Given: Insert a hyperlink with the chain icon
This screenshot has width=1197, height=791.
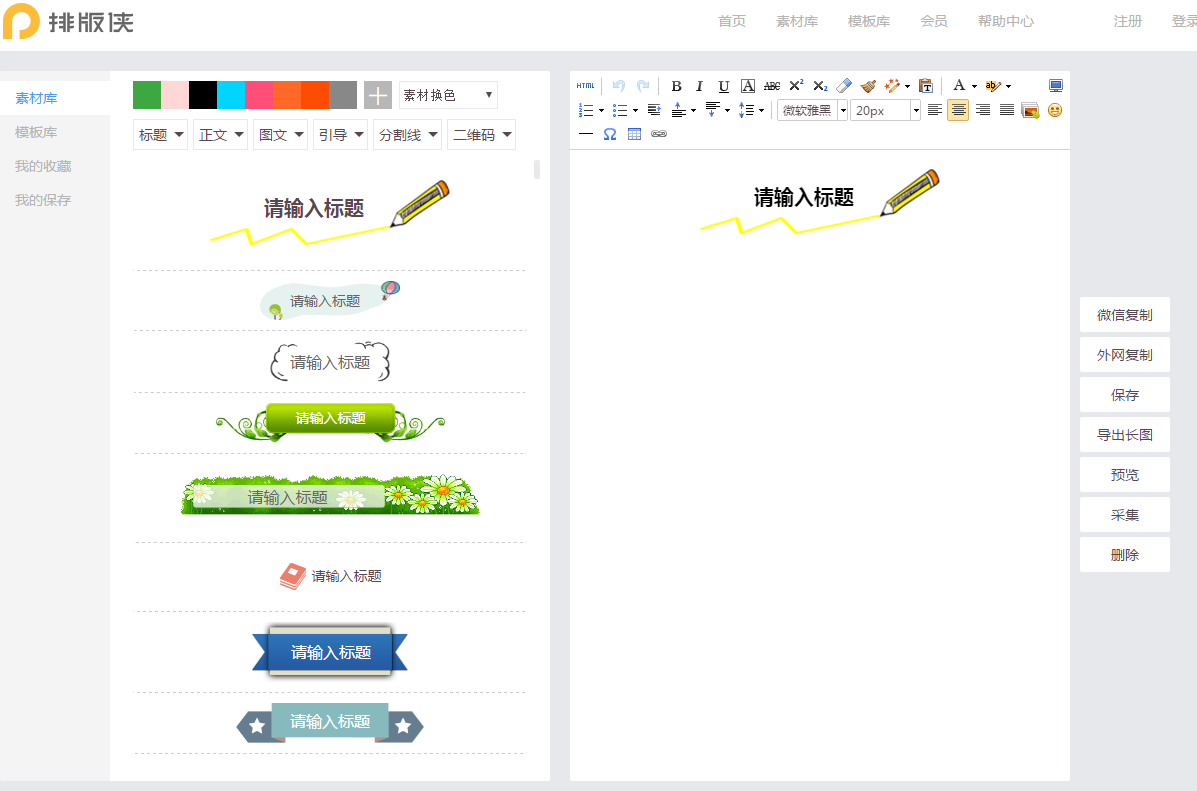Looking at the screenshot, I should pos(659,134).
